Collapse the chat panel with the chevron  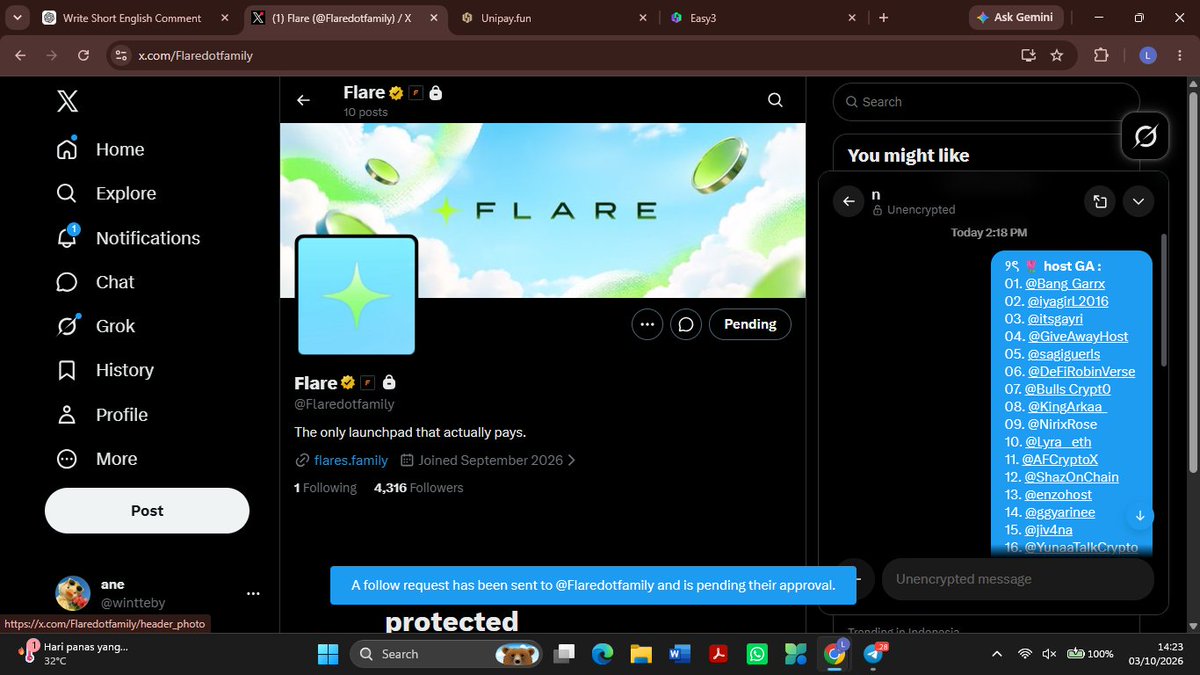(x=1139, y=202)
